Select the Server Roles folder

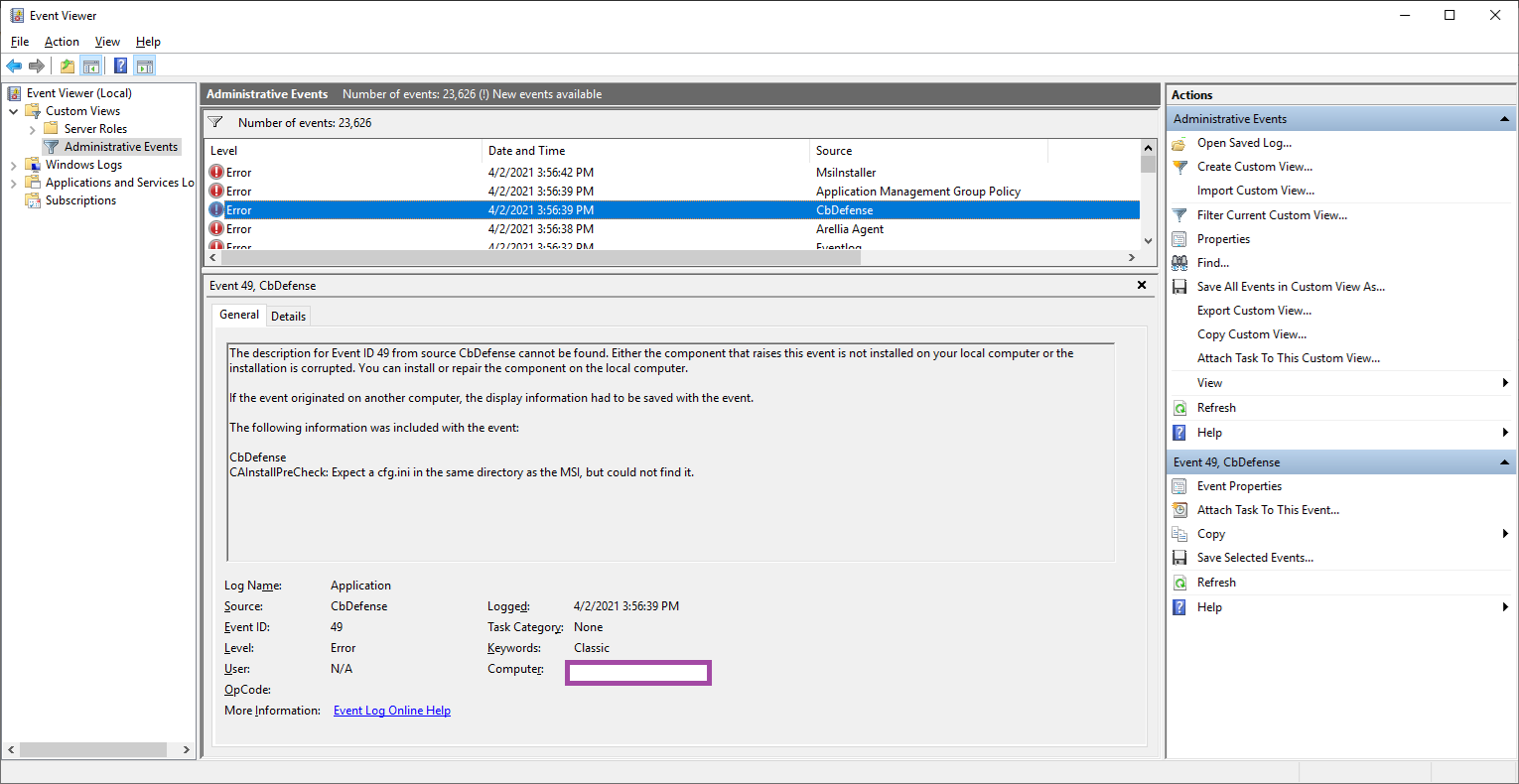pyautogui.click(x=95, y=129)
